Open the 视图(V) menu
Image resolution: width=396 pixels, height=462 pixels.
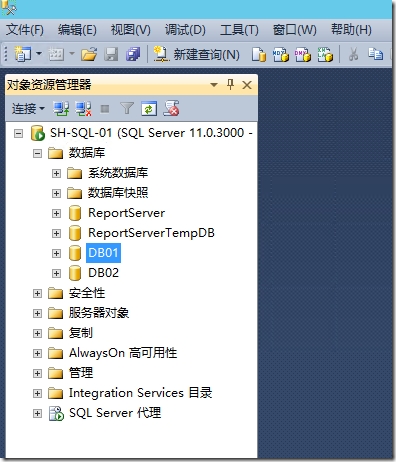tap(131, 30)
